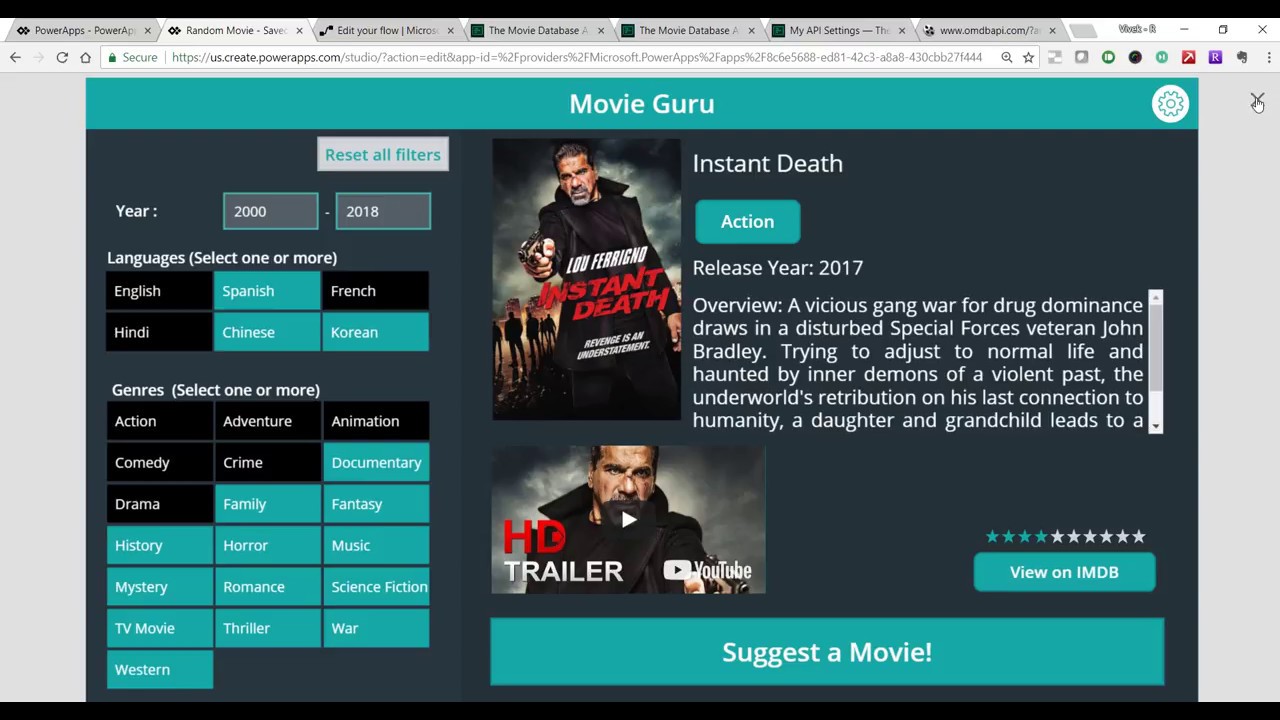Click the end year field showing 2018
Screen dimensions: 1280x720
click(383, 212)
